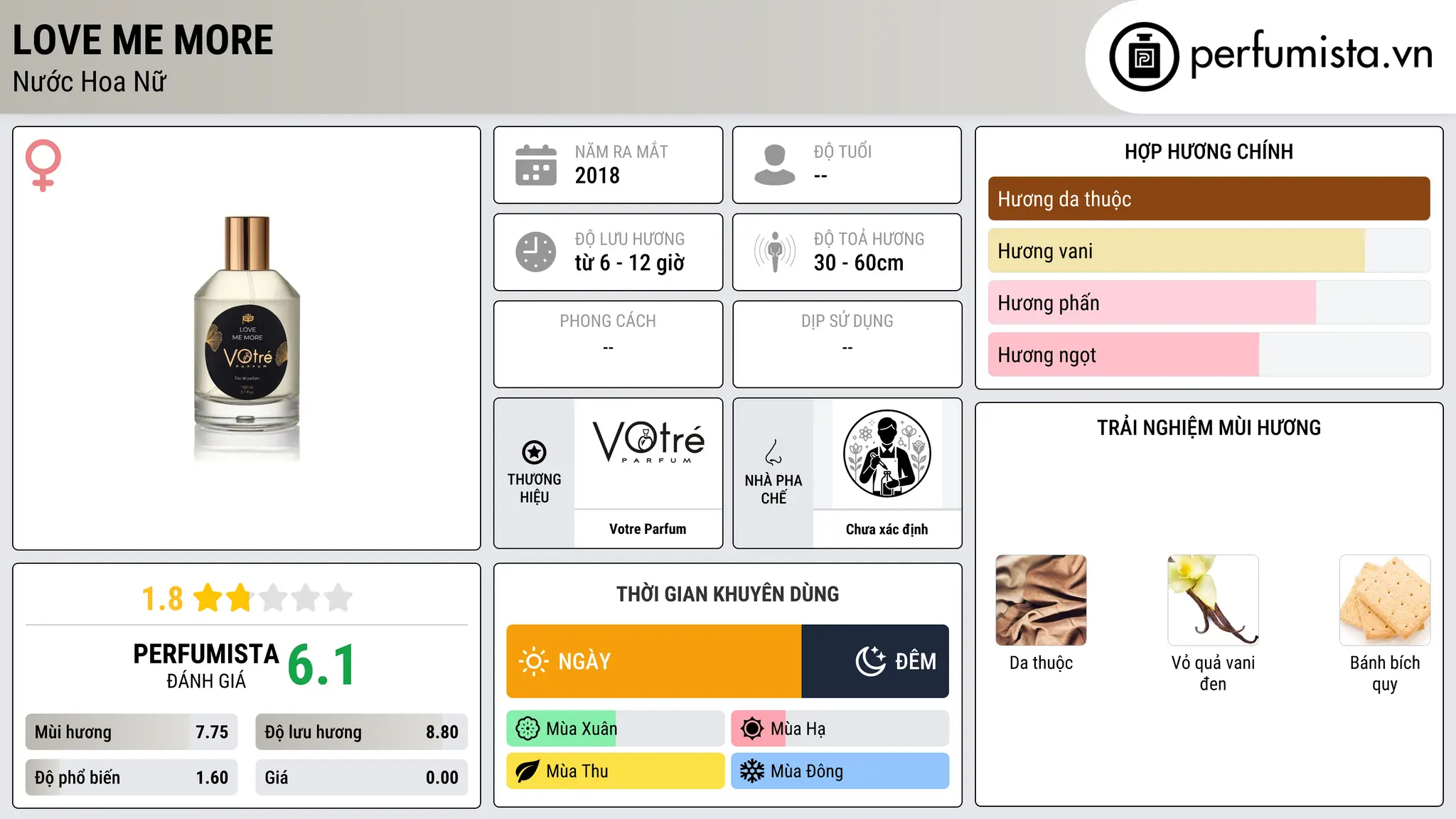Click the Mùa Thu season bar
1456x819 pixels.
pos(616,771)
